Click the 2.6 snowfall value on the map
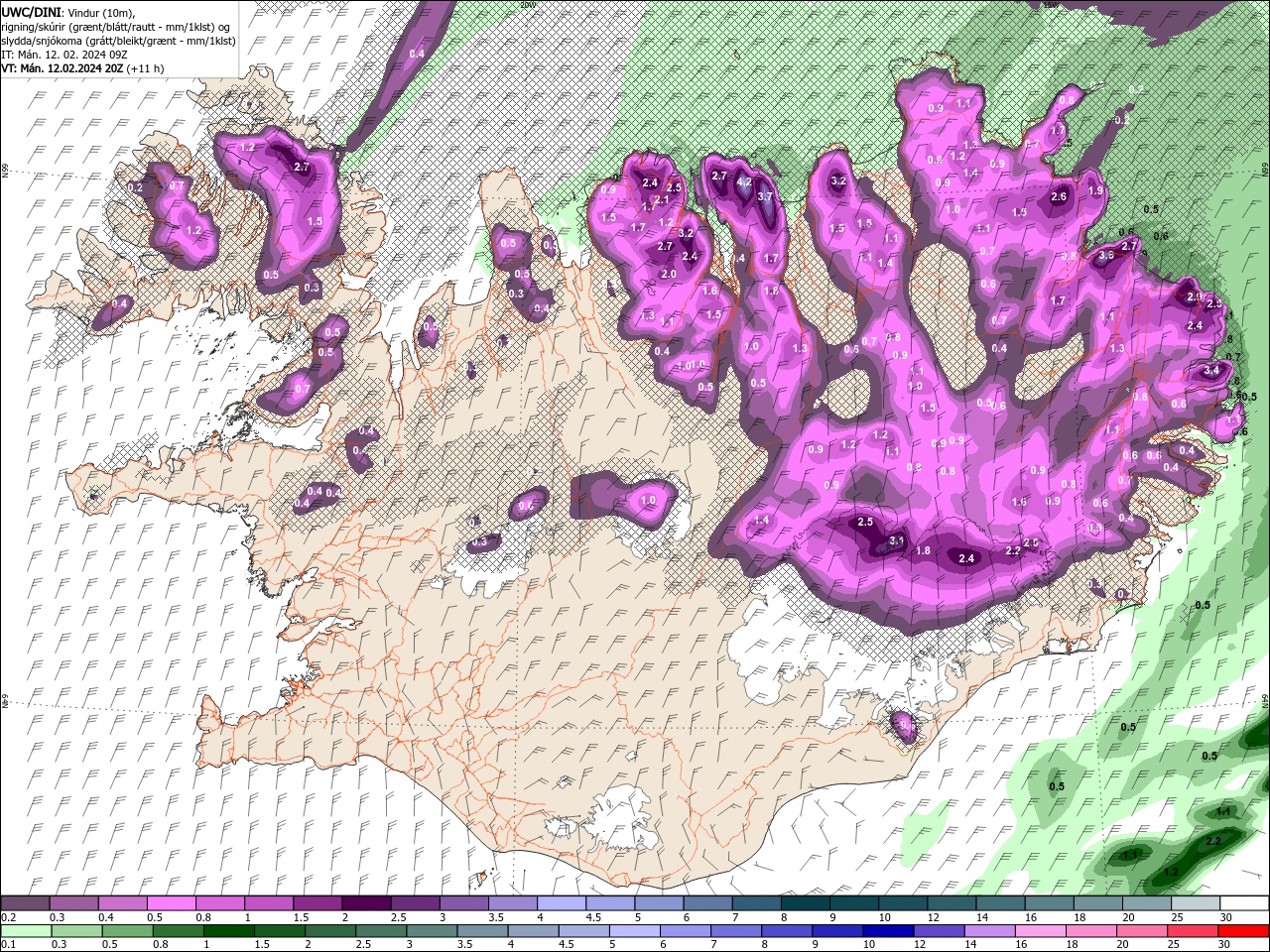The height and width of the screenshot is (952, 1270). point(1059,196)
